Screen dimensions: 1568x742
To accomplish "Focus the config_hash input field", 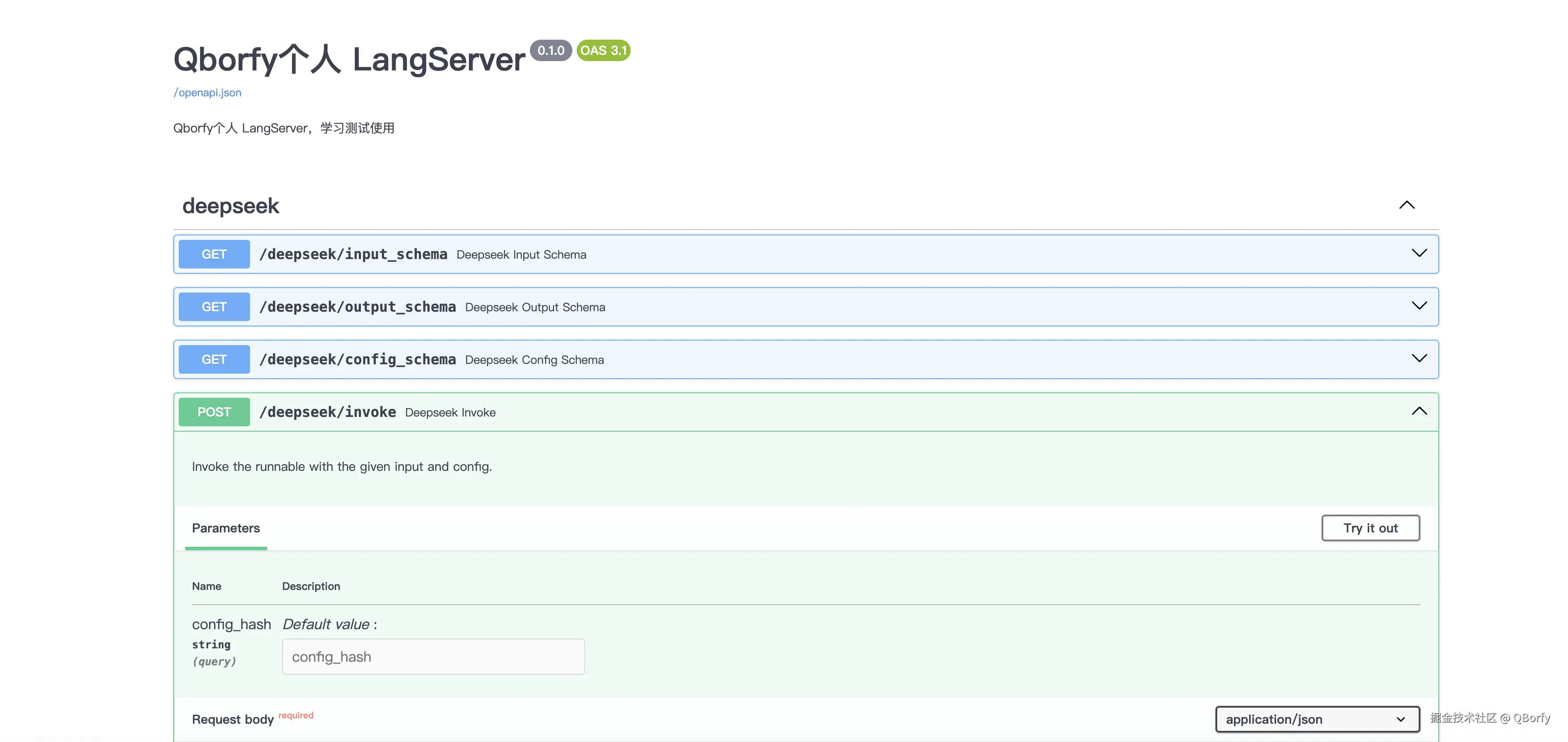I will pyautogui.click(x=433, y=657).
